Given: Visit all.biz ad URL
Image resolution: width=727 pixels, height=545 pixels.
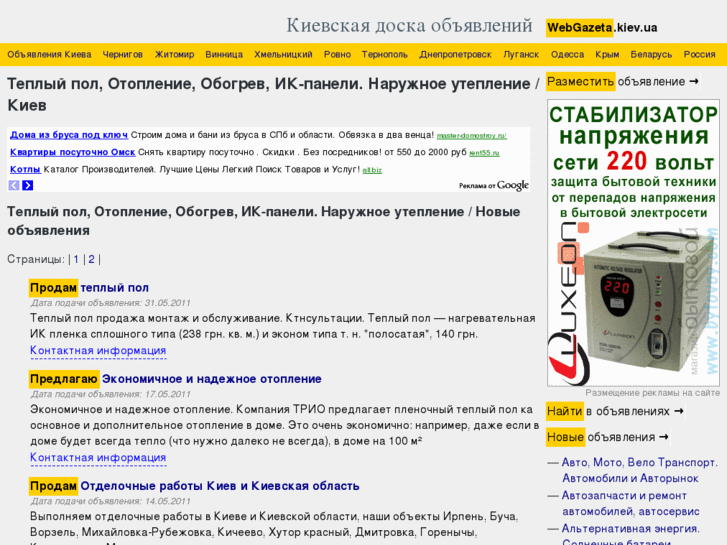Looking at the screenshot, I should [x=372, y=170].
